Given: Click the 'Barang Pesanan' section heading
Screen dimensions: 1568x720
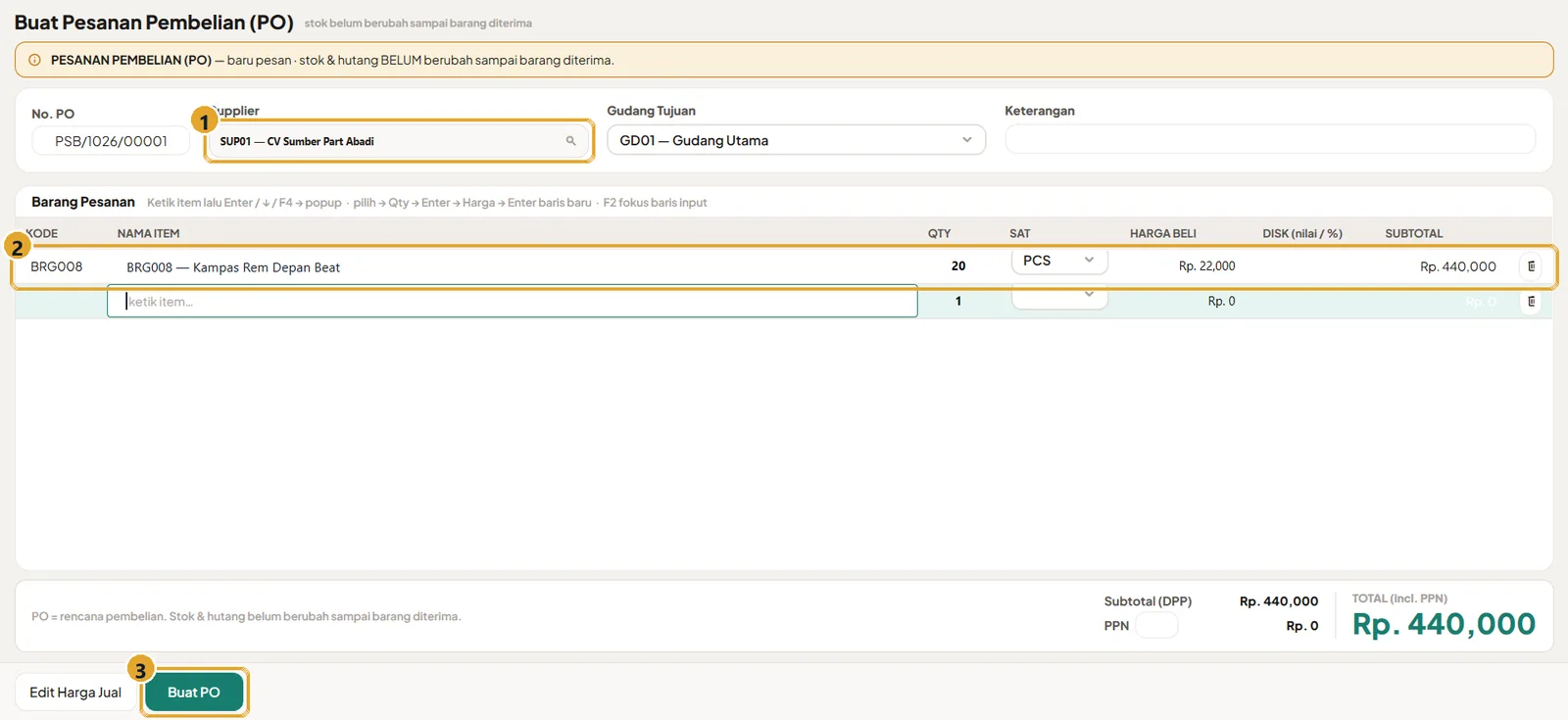Looking at the screenshot, I should pos(83,202).
